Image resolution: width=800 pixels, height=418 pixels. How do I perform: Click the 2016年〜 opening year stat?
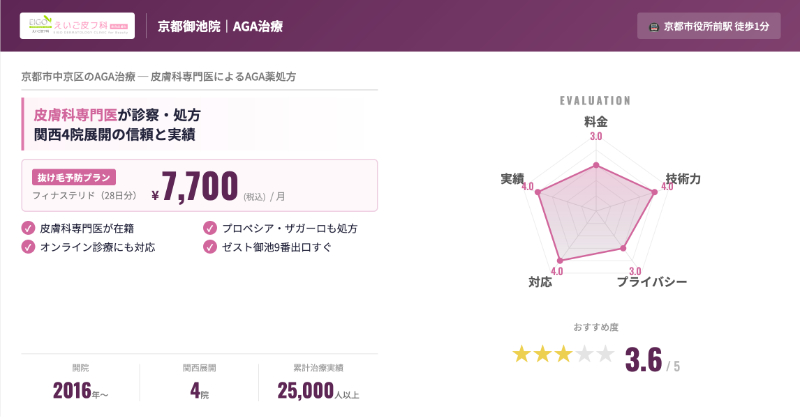(80, 391)
